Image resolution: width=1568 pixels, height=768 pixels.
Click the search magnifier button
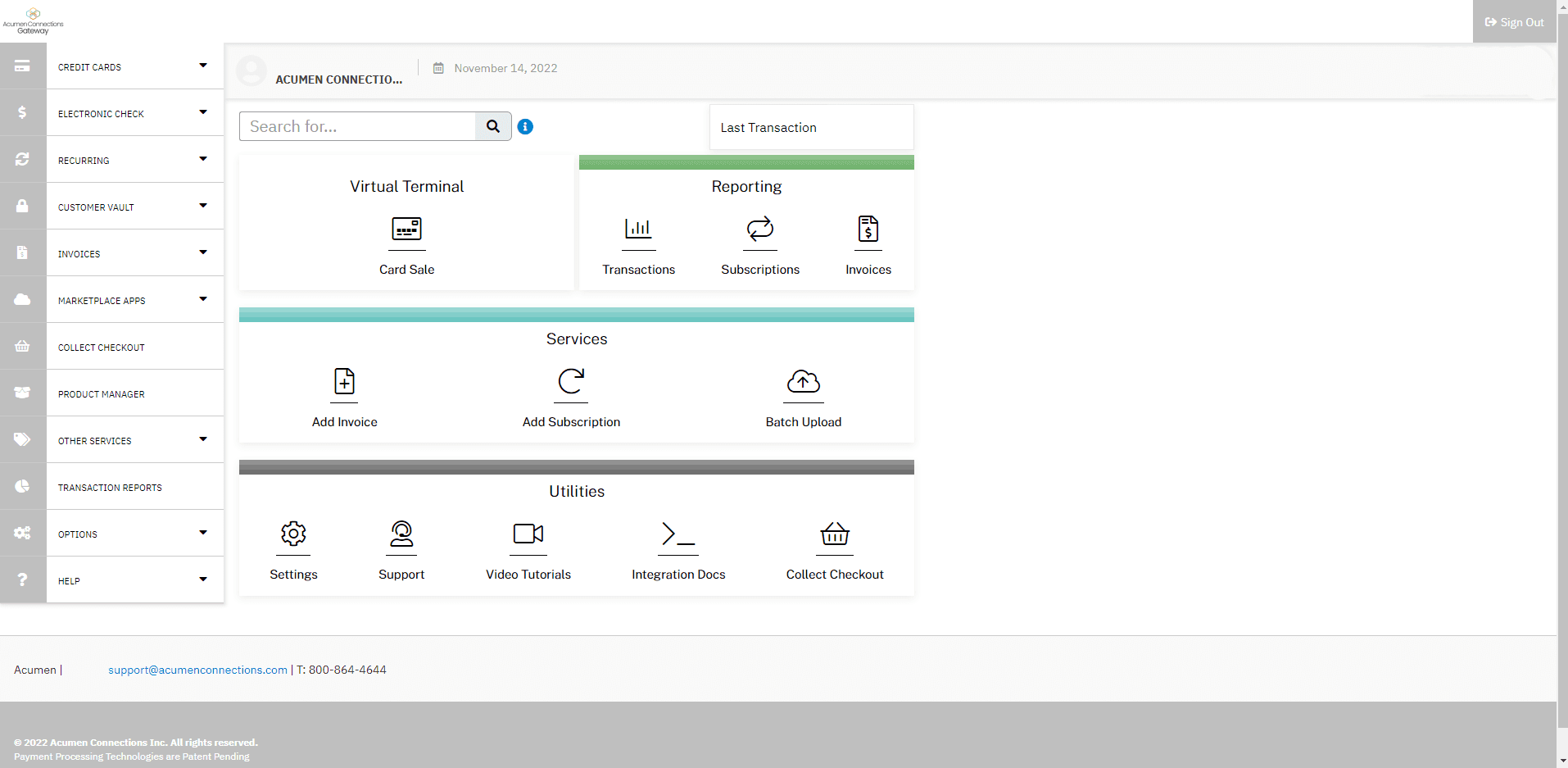point(493,126)
